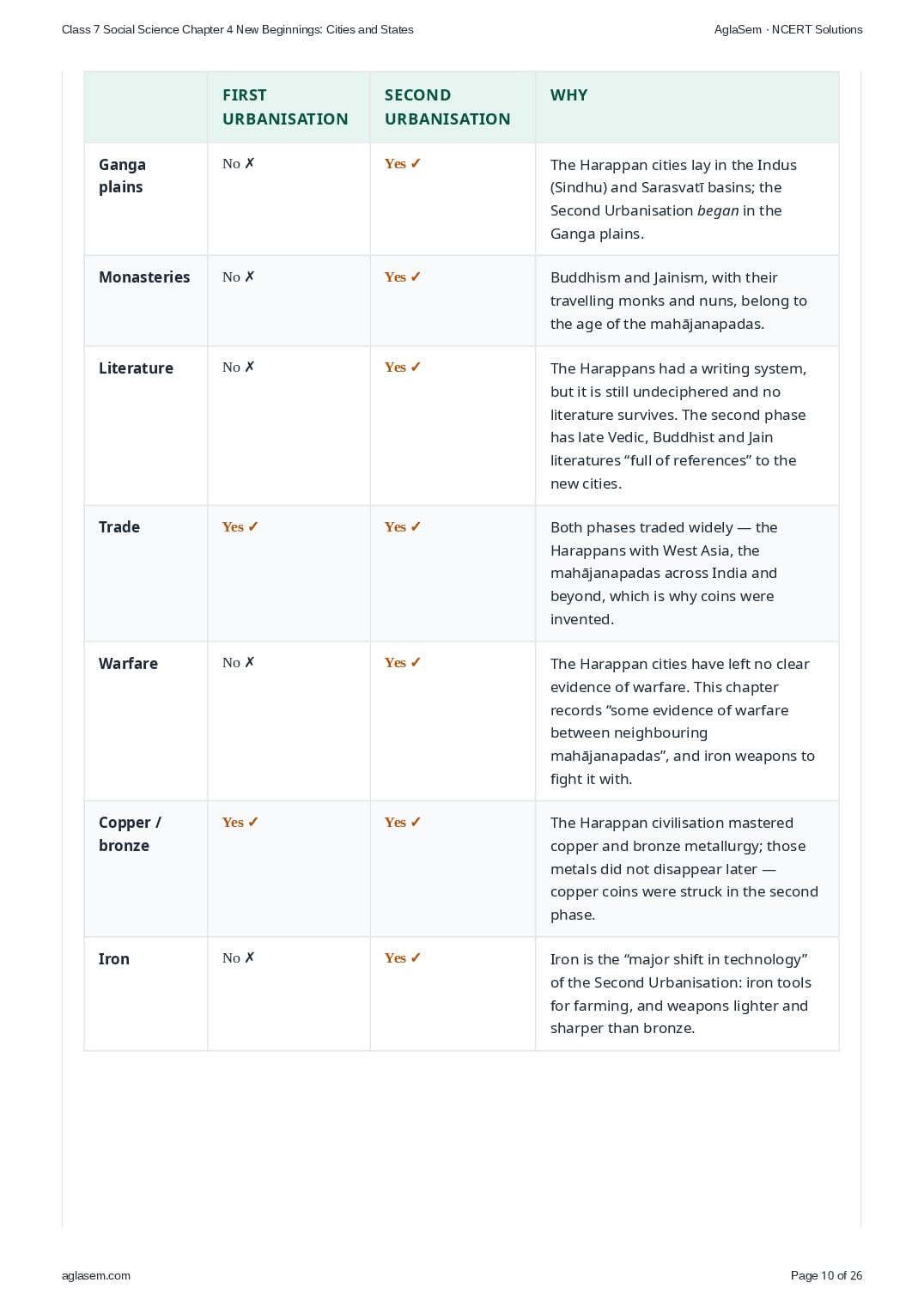Click the Yes ✓ under First Urbanisation for Copper / bronze
Viewport: 924px width, 1307px height.
click(240, 823)
